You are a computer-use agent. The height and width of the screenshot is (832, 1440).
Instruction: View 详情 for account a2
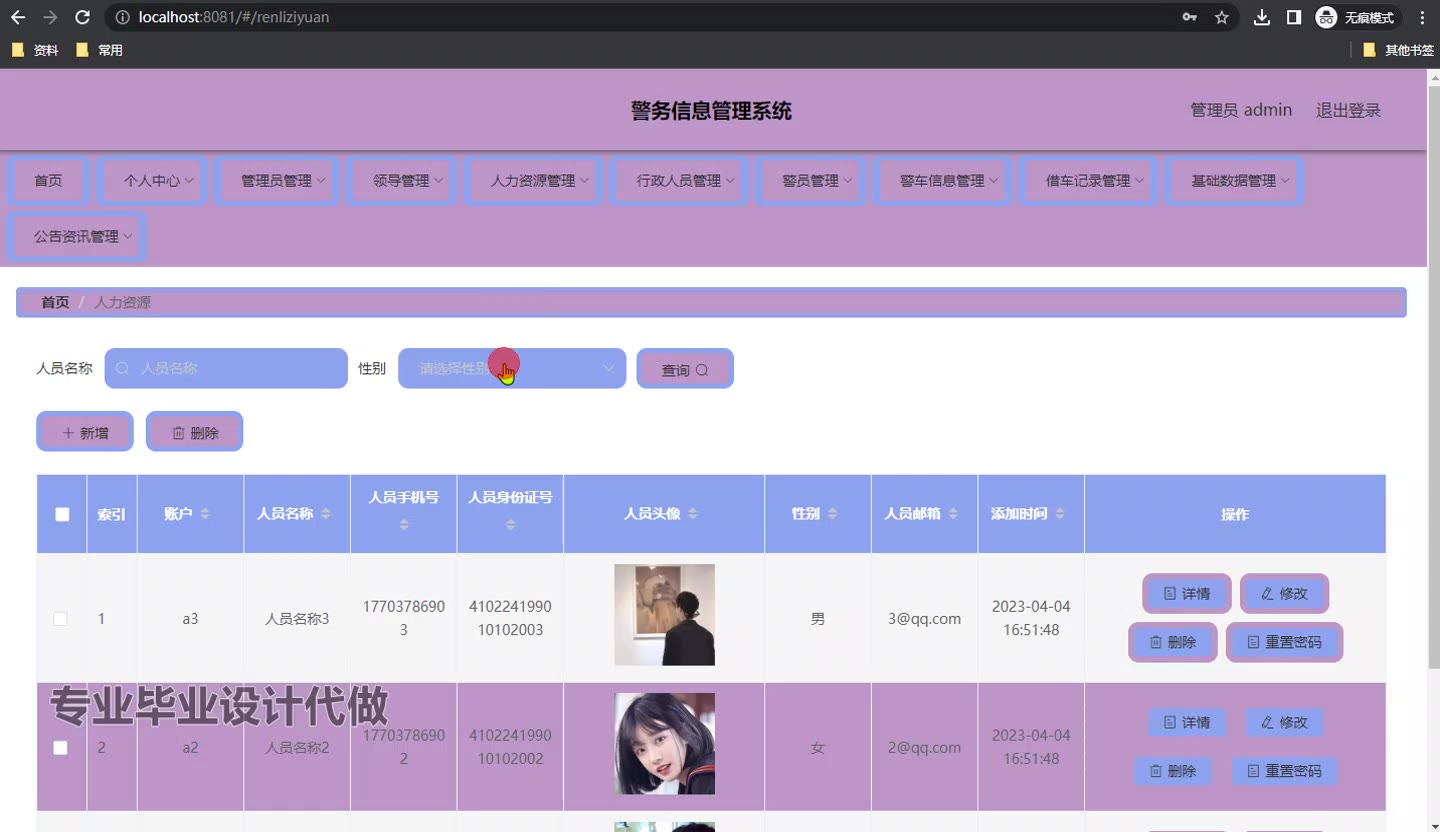[1187, 722]
